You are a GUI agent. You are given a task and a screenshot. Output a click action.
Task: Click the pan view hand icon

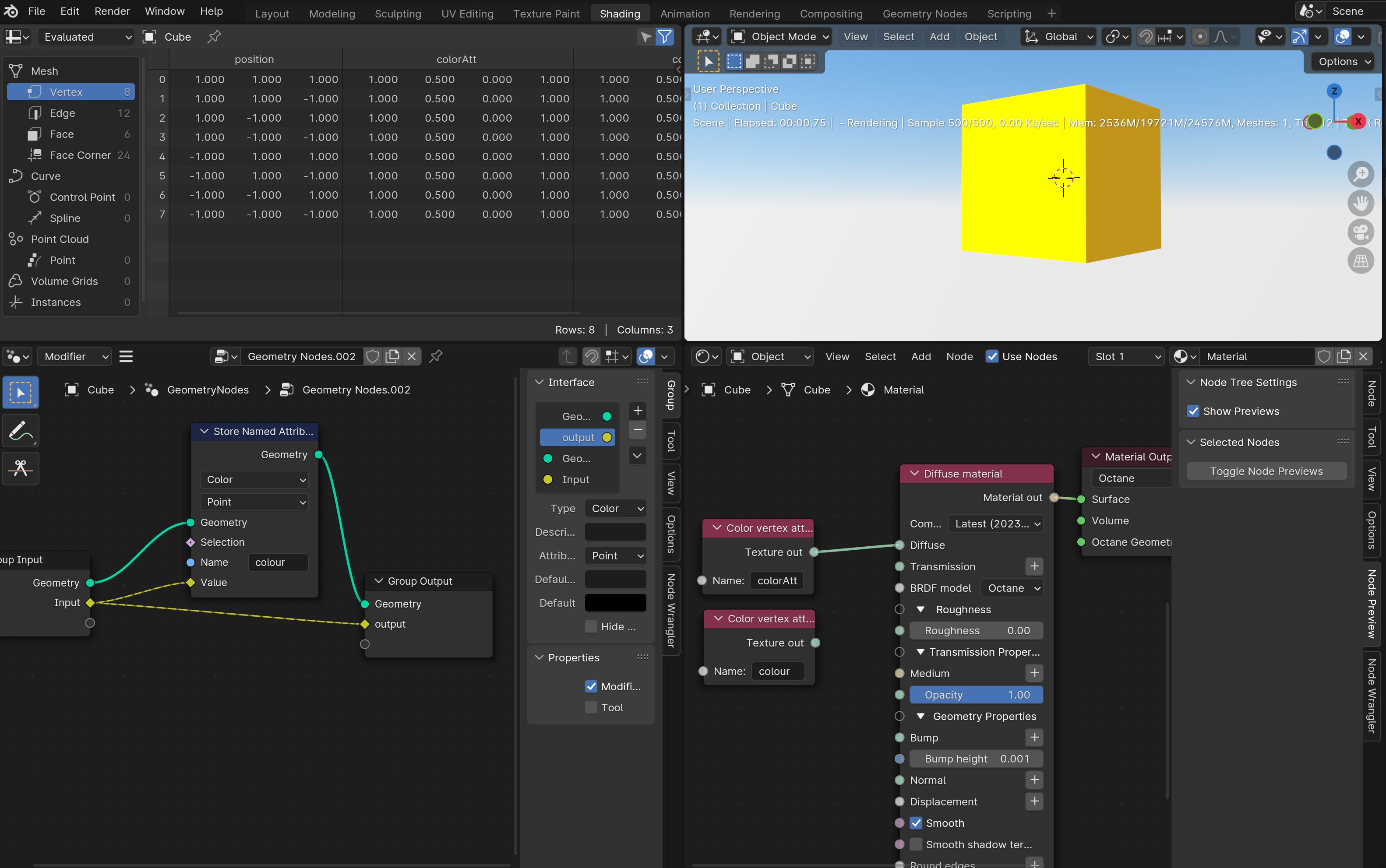pos(1360,203)
